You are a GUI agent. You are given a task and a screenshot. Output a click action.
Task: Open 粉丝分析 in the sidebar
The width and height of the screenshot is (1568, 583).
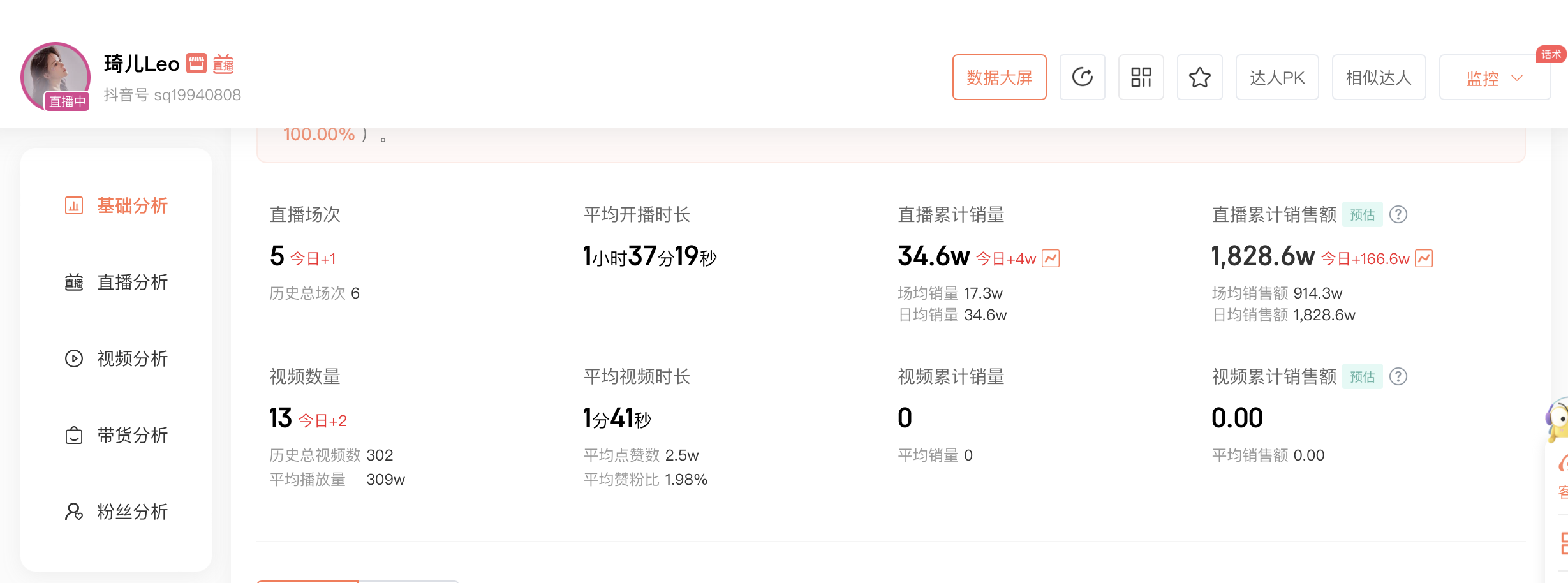[x=117, y=512]
